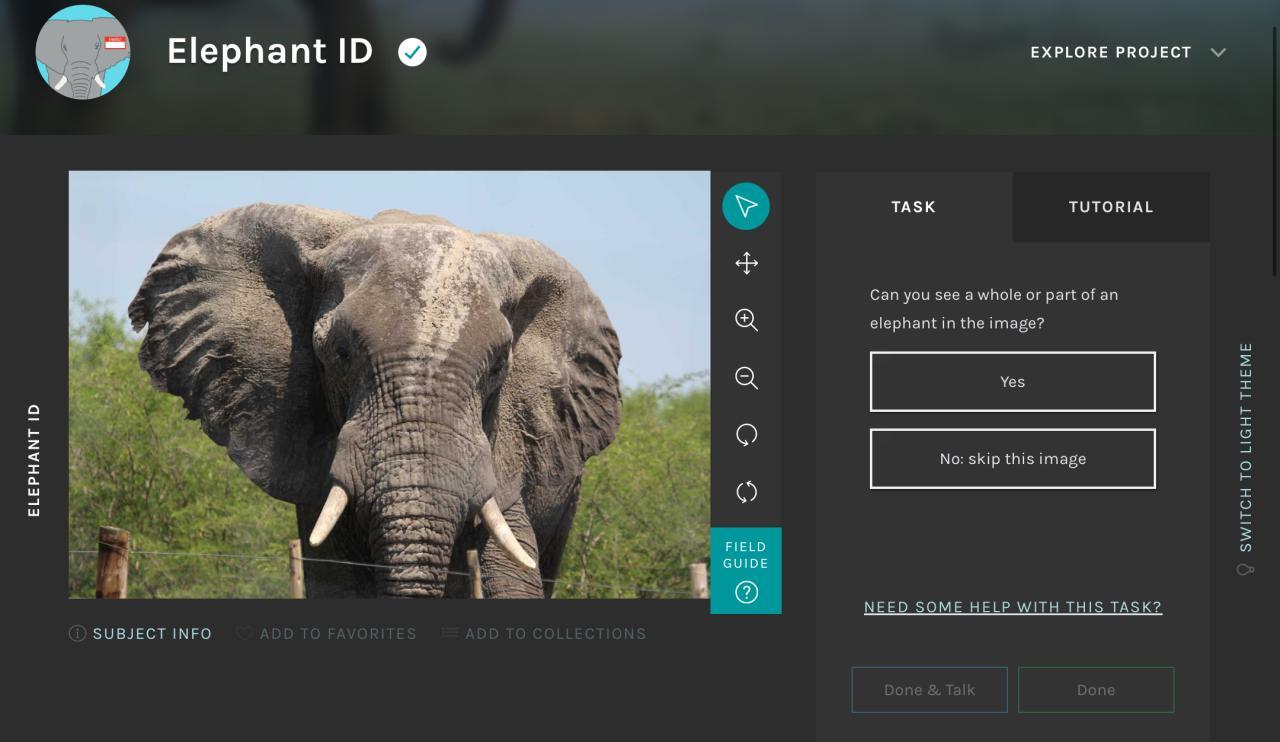Switch to the Tutorial tab
This screenshot has width=1280, height=742.
click(x=1110, y=207)
